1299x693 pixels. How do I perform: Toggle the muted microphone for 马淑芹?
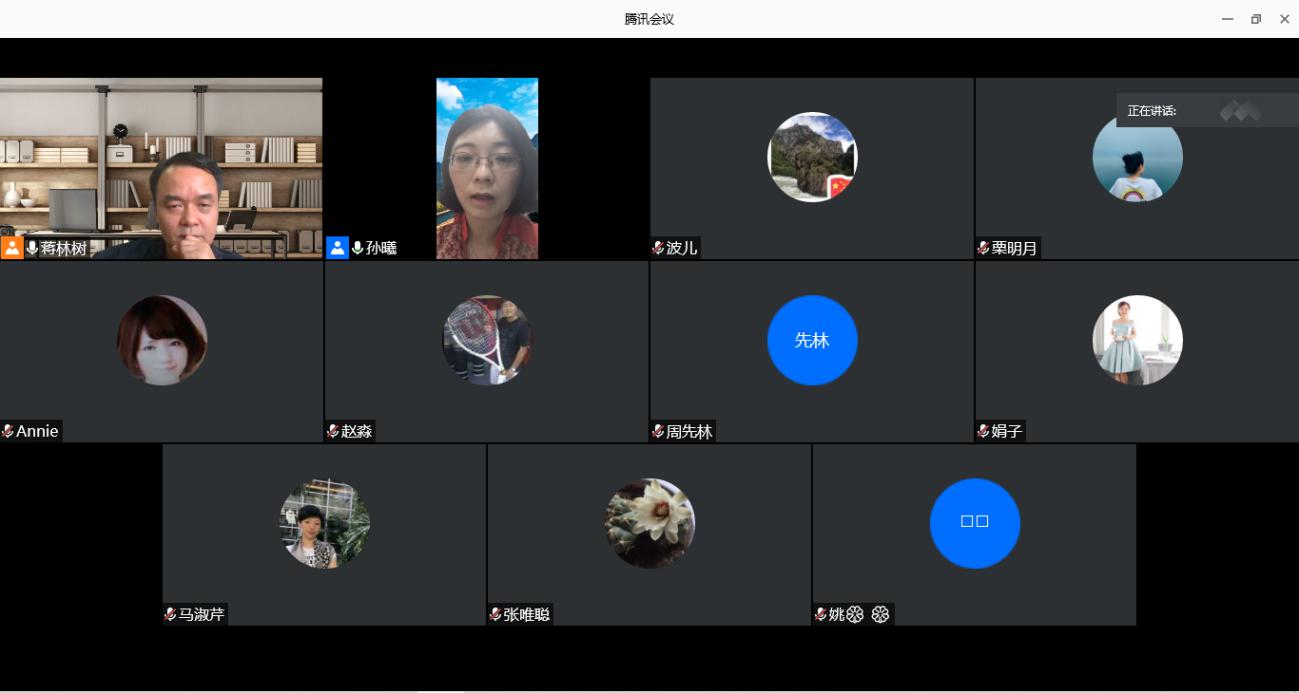tap(170, 614)
